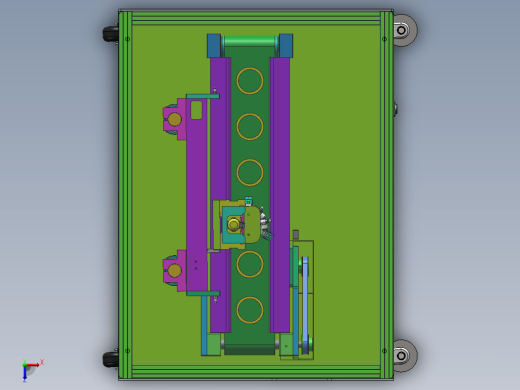Click the blue downward axis of the triad
Screen dimensions: 520x390
pos(25,374)
